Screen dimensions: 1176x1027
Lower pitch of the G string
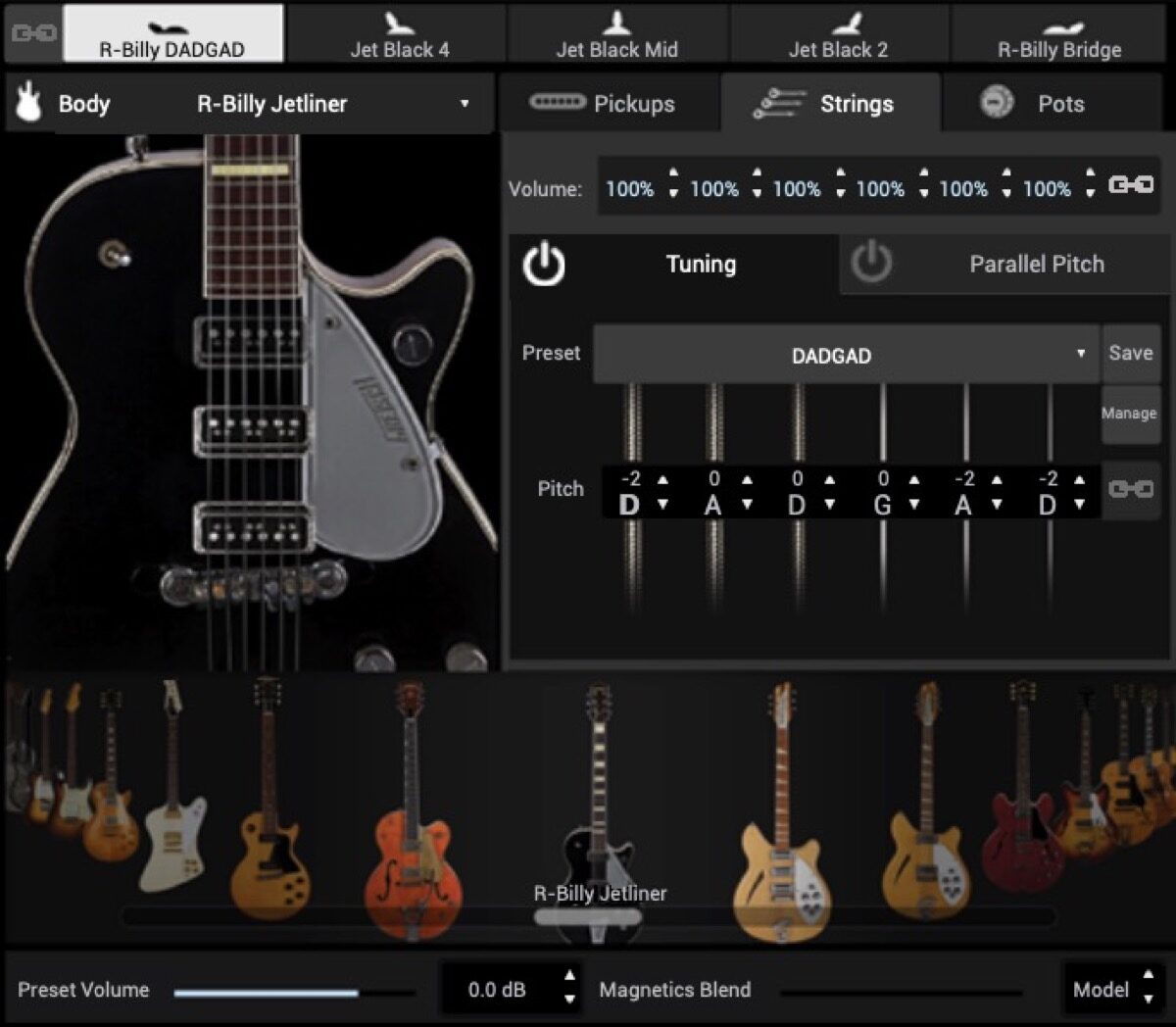click(913, 504)
